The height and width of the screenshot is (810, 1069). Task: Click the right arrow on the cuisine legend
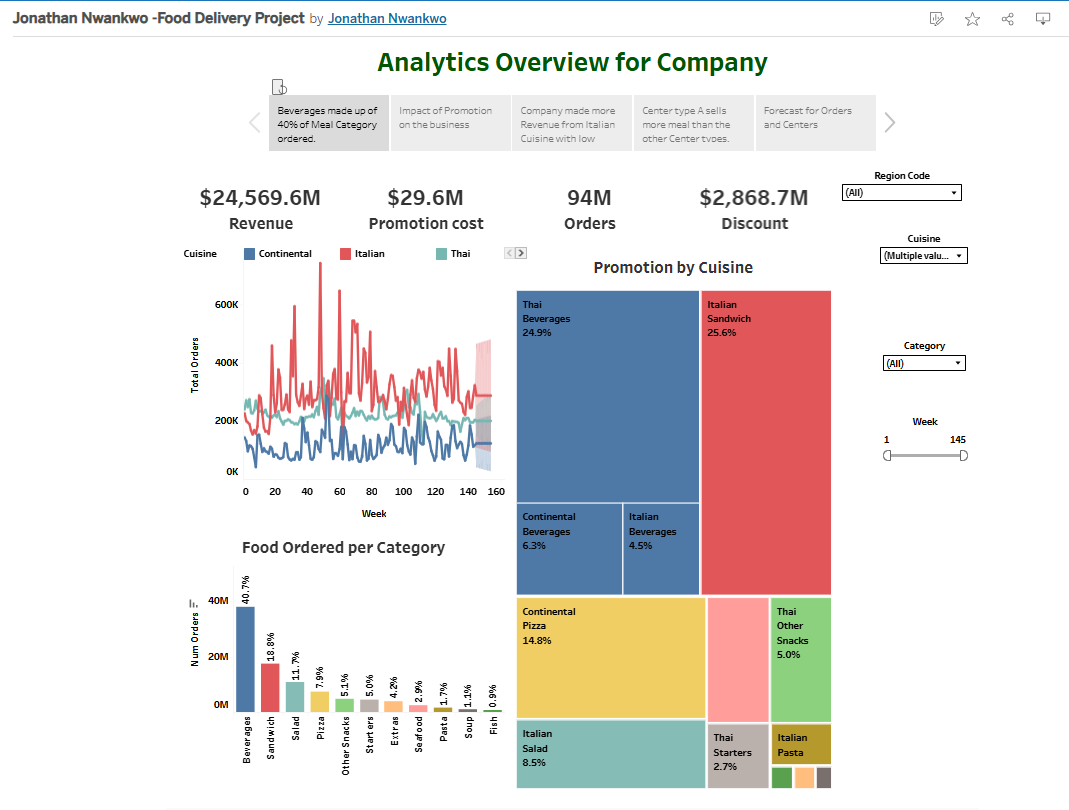click(x=521, y=253)
